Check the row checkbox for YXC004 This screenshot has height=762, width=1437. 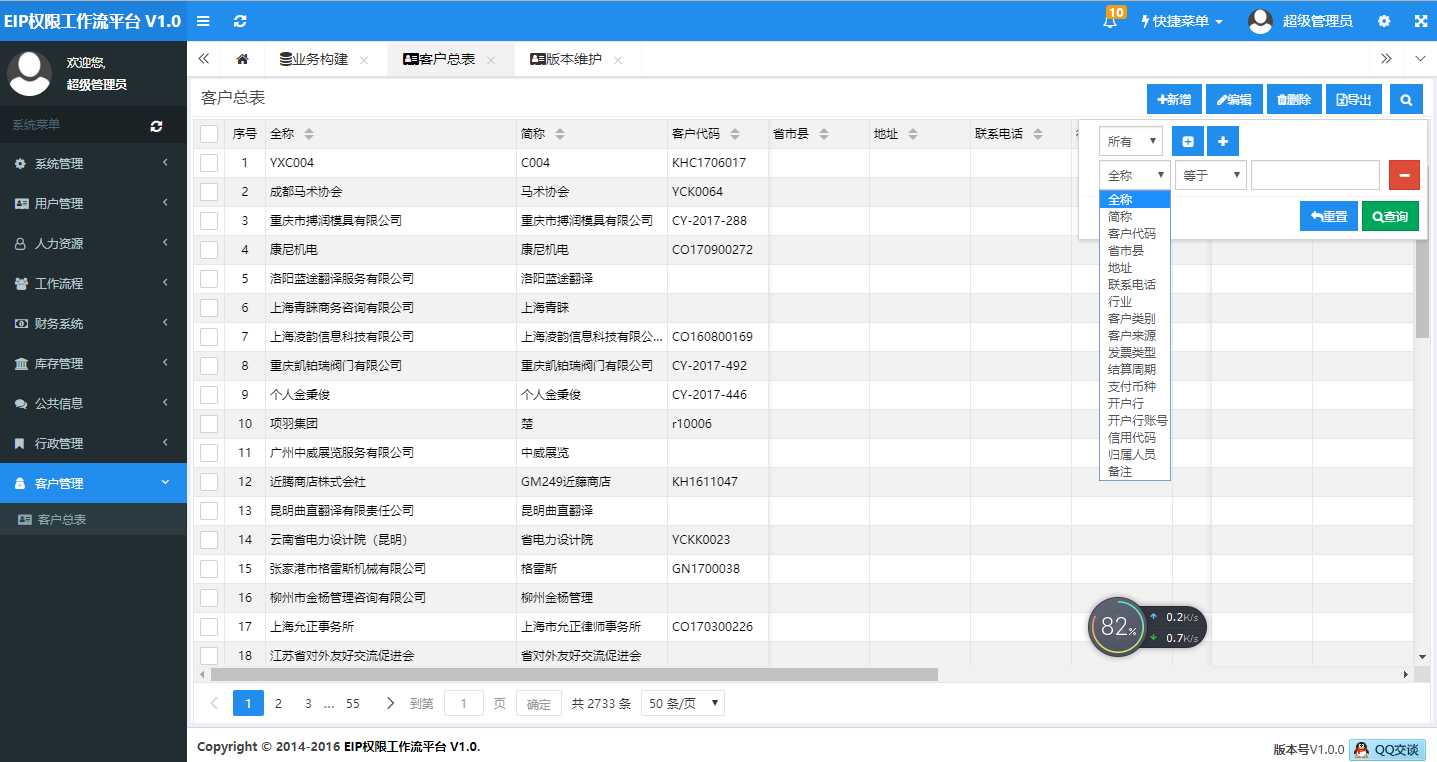[x=209, y=162]
